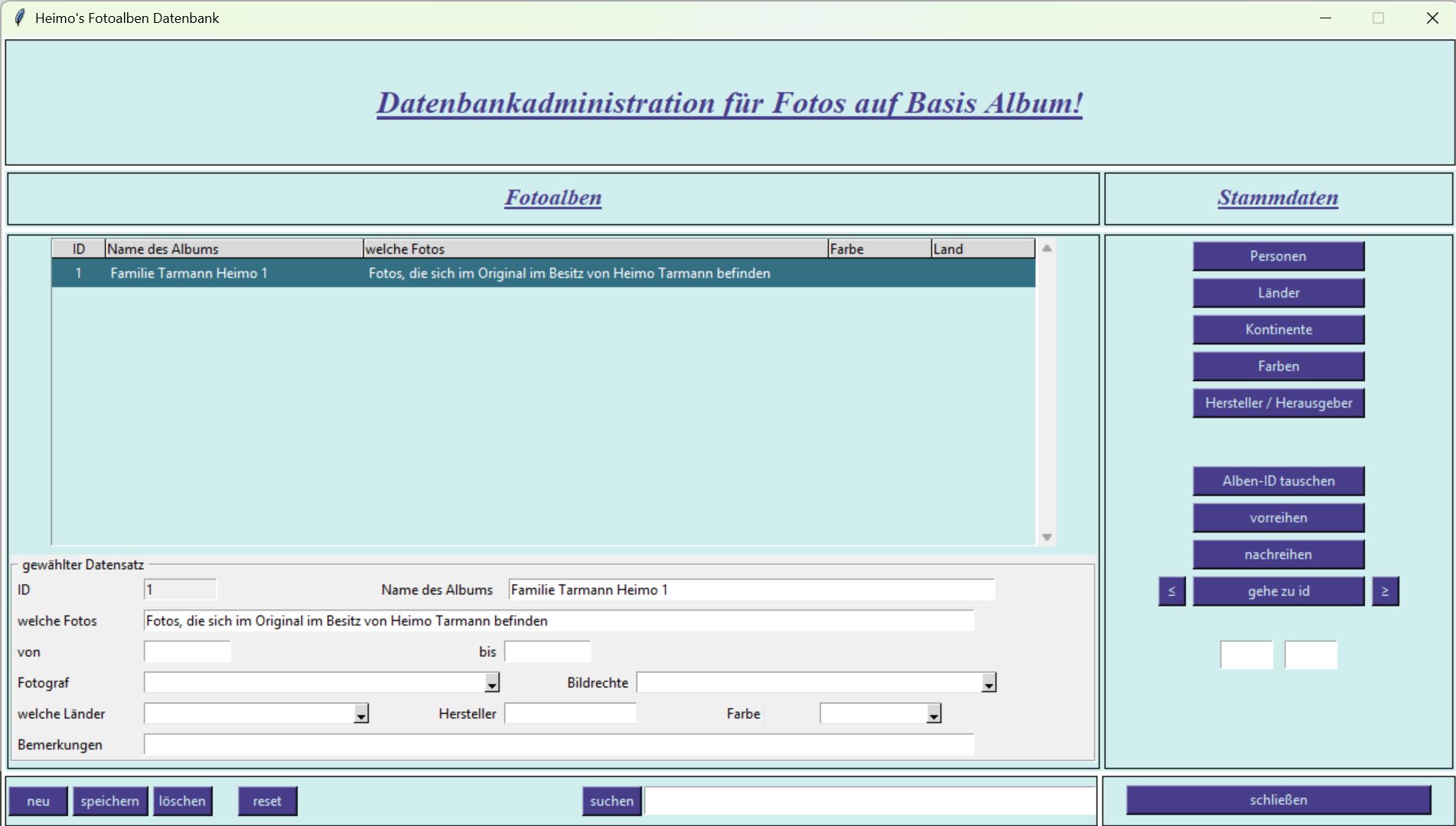Sort by Name des Albums column header

click(x=233, y=249)
